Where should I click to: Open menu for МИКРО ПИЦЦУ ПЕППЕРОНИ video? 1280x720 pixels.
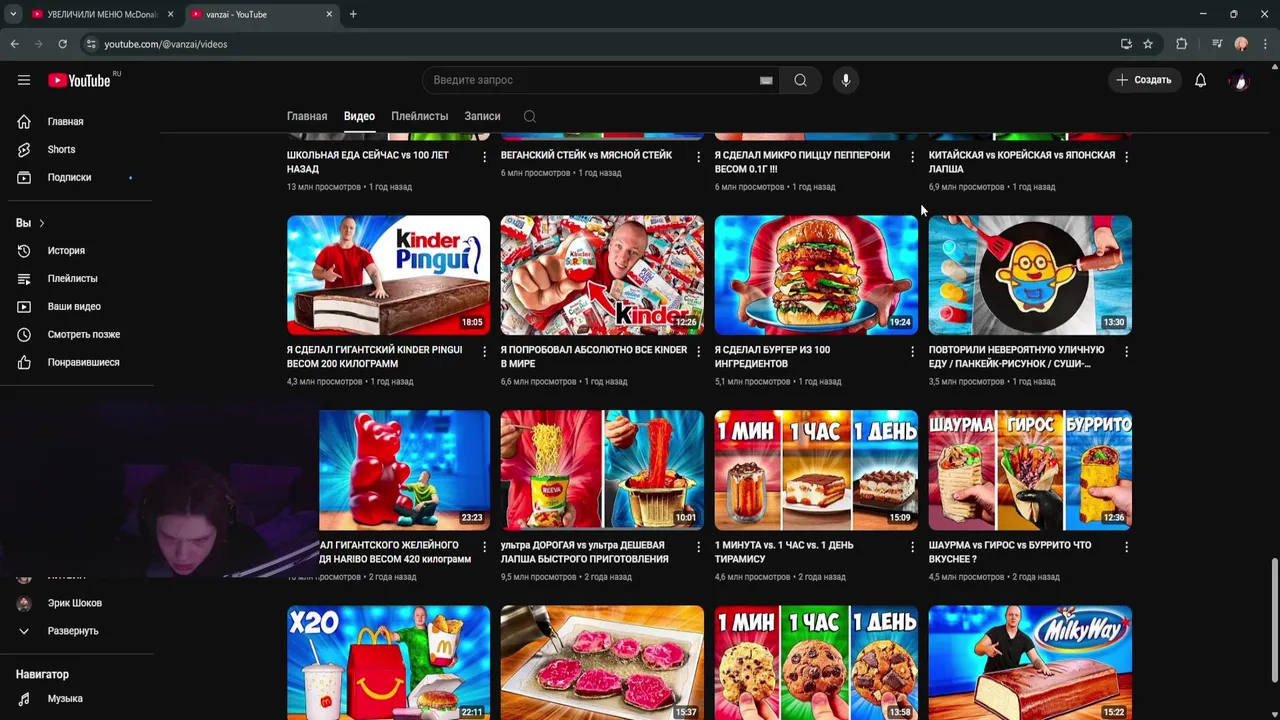(912, 157)
